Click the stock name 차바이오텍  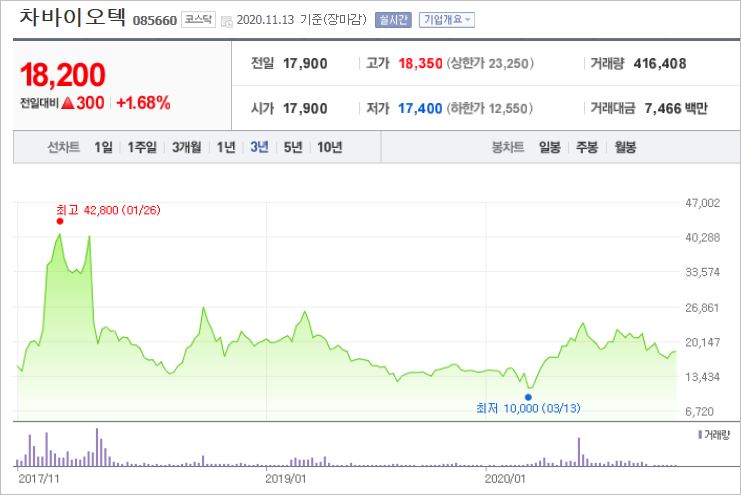coord(72,17)
